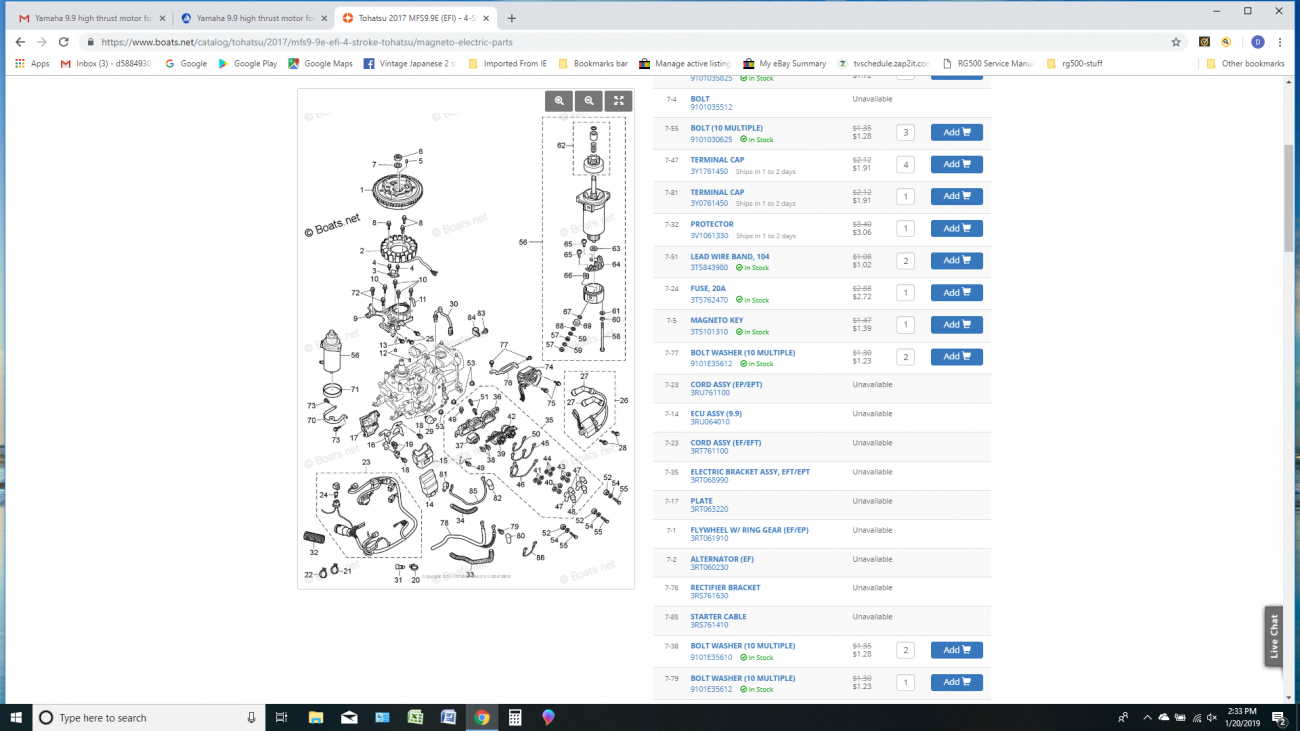The image size is (1300, 731).
Task: Edit quantity field for MAGNETO KEY
Action: 905,325
